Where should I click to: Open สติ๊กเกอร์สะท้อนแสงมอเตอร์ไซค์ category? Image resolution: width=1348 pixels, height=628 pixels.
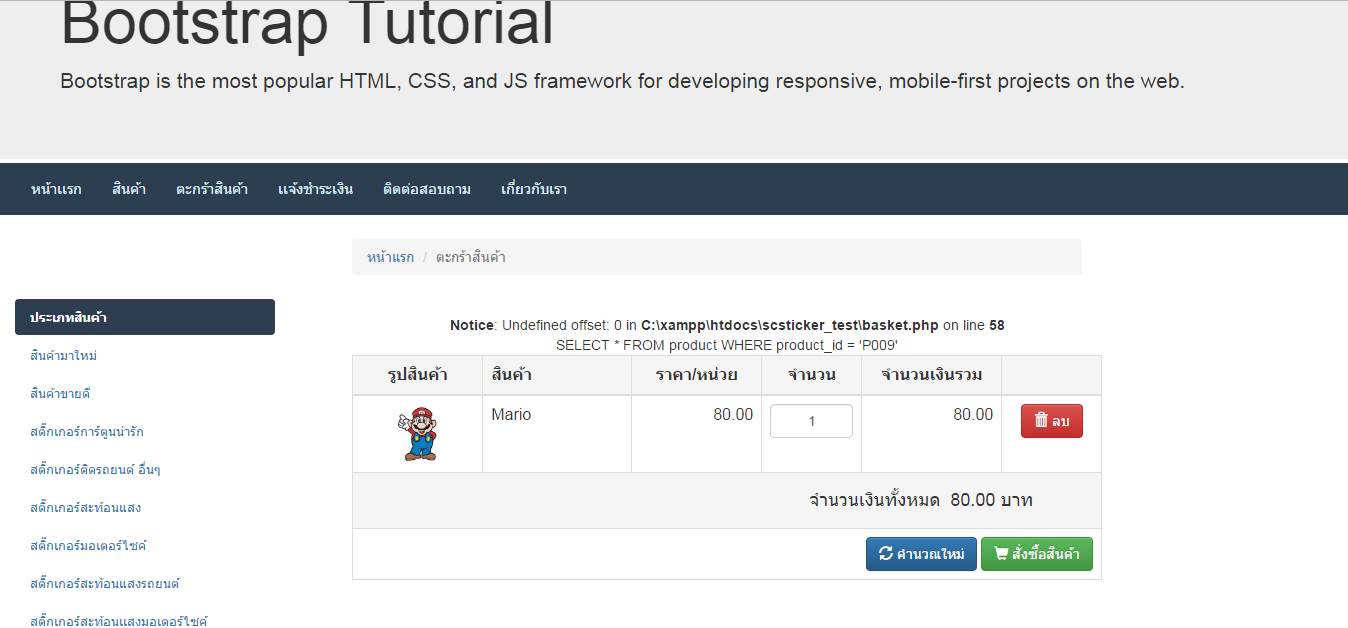pyautogui.click(x=118, y=621)
